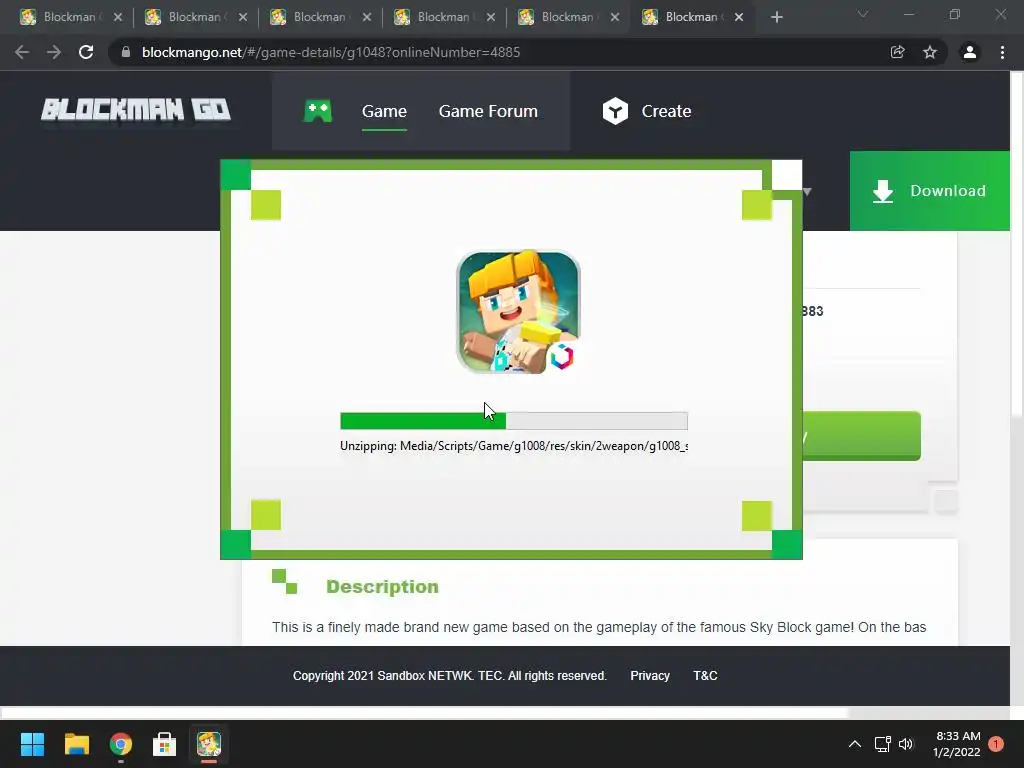
Task: Open the Chrome profile icon
Action: click(969, 52)
